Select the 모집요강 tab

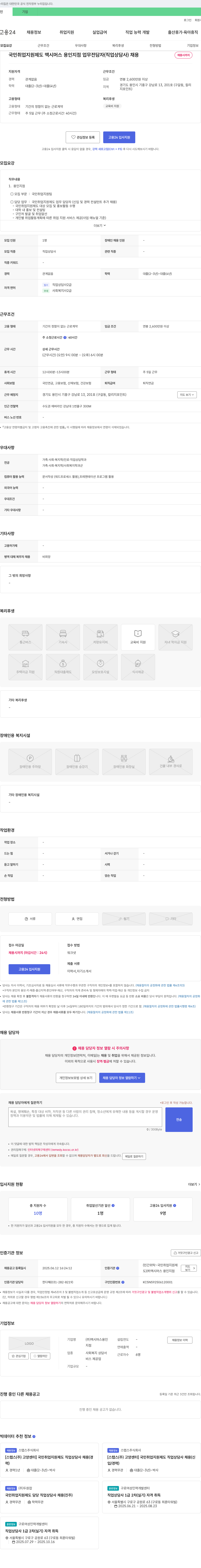[x=6, y=46]
